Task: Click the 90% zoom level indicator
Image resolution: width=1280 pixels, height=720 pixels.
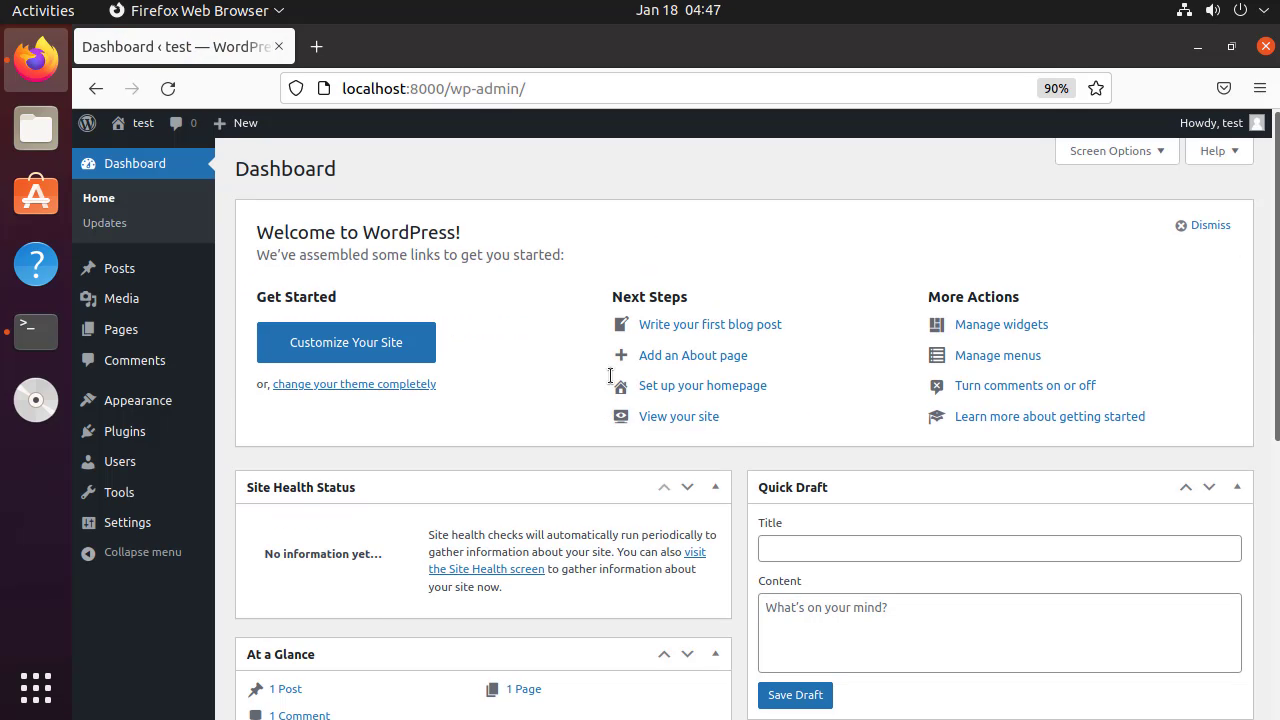Action: click(x=1056, y=88)
